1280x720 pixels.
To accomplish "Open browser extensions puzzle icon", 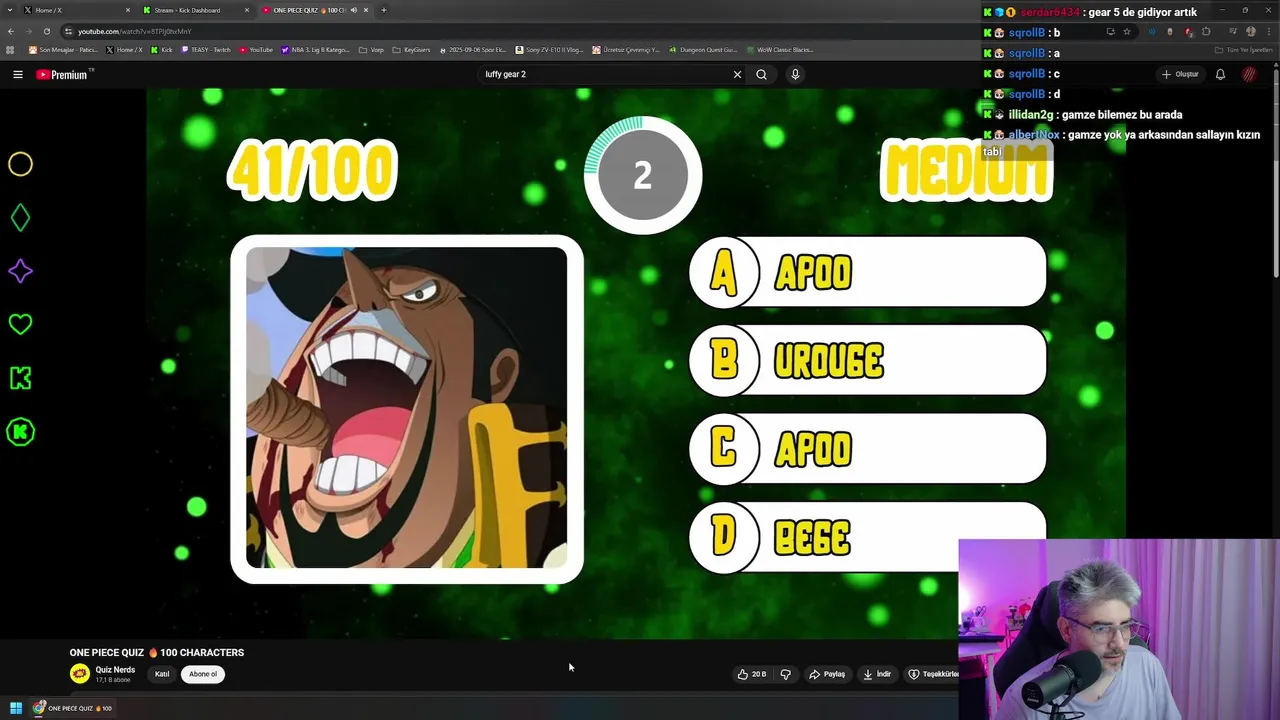I will coord(1206,31).
